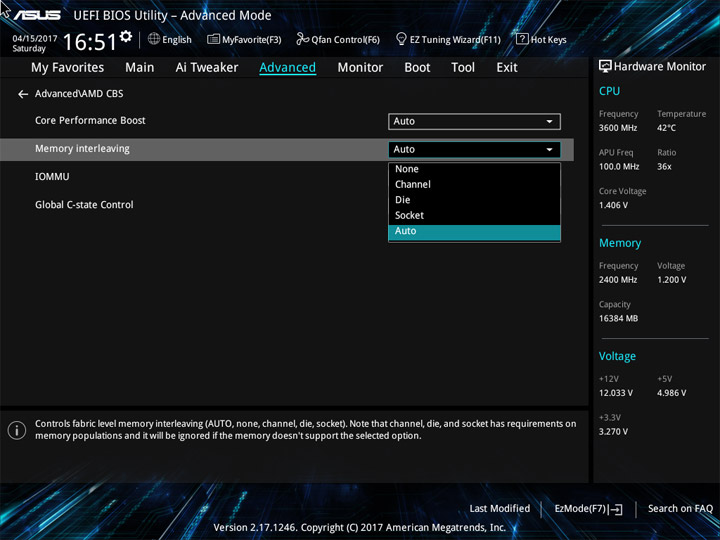Click memory capacity value 16384 MB

click(618, 319)
